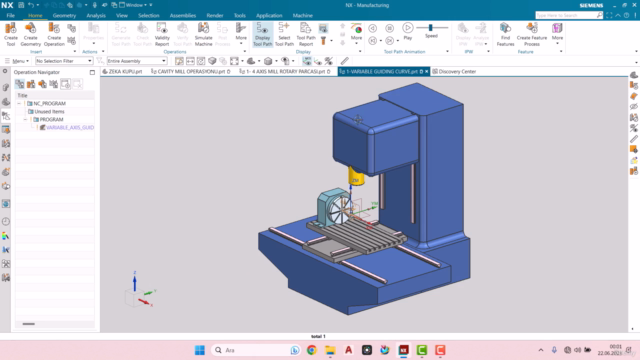Expand the Display group More menu
The image size is (640, 360).
356,33
